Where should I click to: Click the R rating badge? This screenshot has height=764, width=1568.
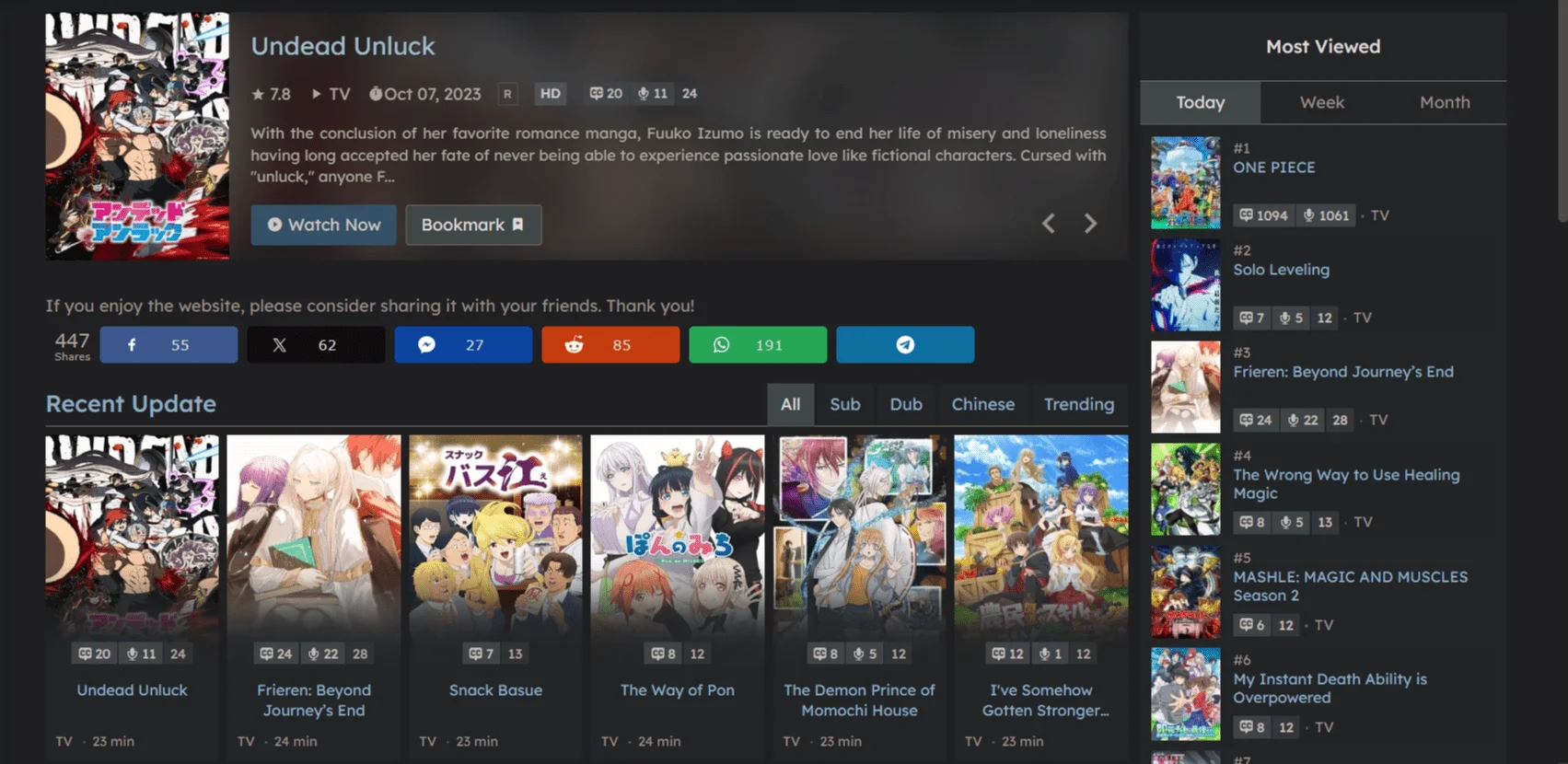click(x=507, y=94)
